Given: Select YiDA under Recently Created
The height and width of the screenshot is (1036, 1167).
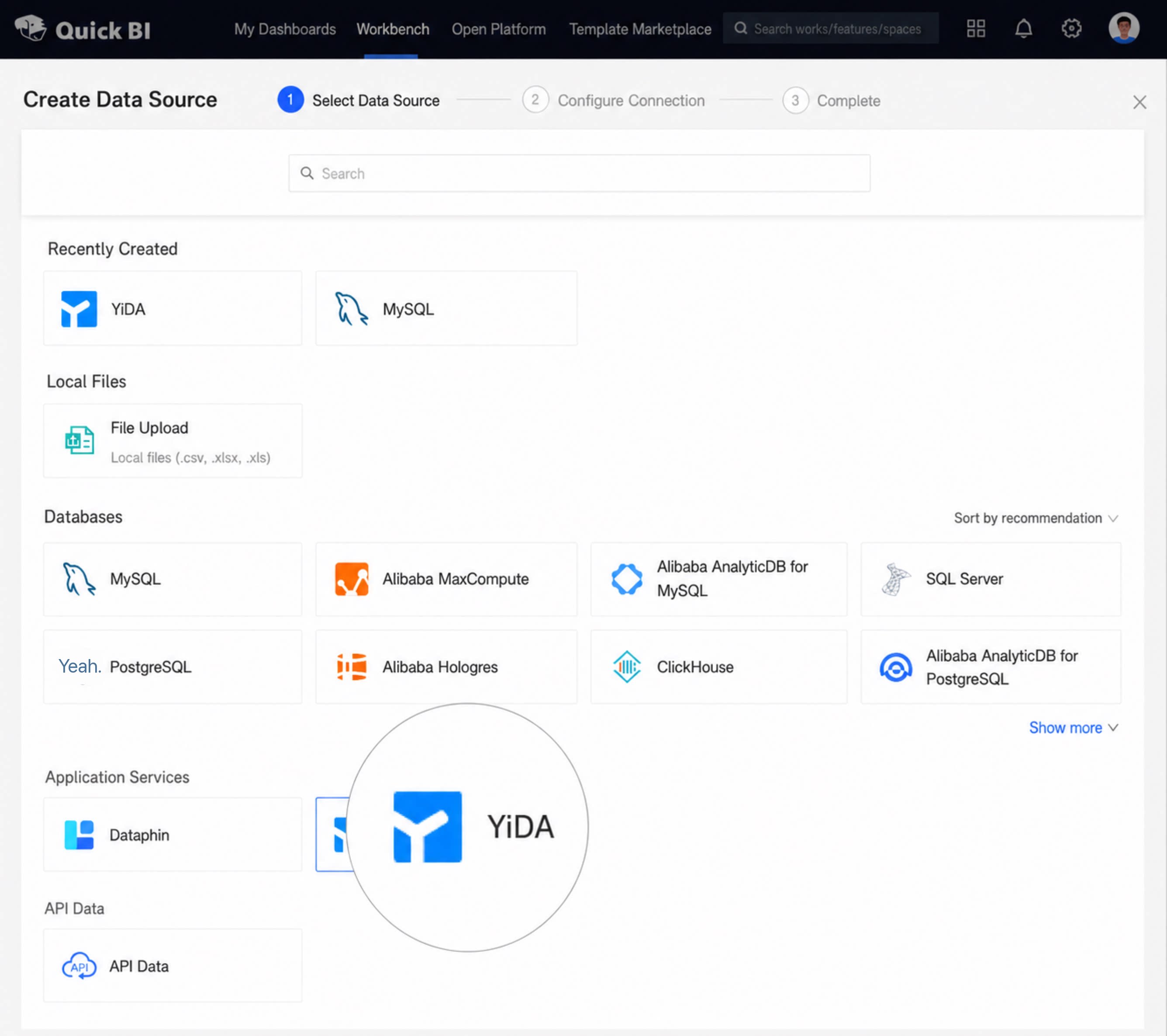Looking at the screenshot, I should (x=173, y=308).
